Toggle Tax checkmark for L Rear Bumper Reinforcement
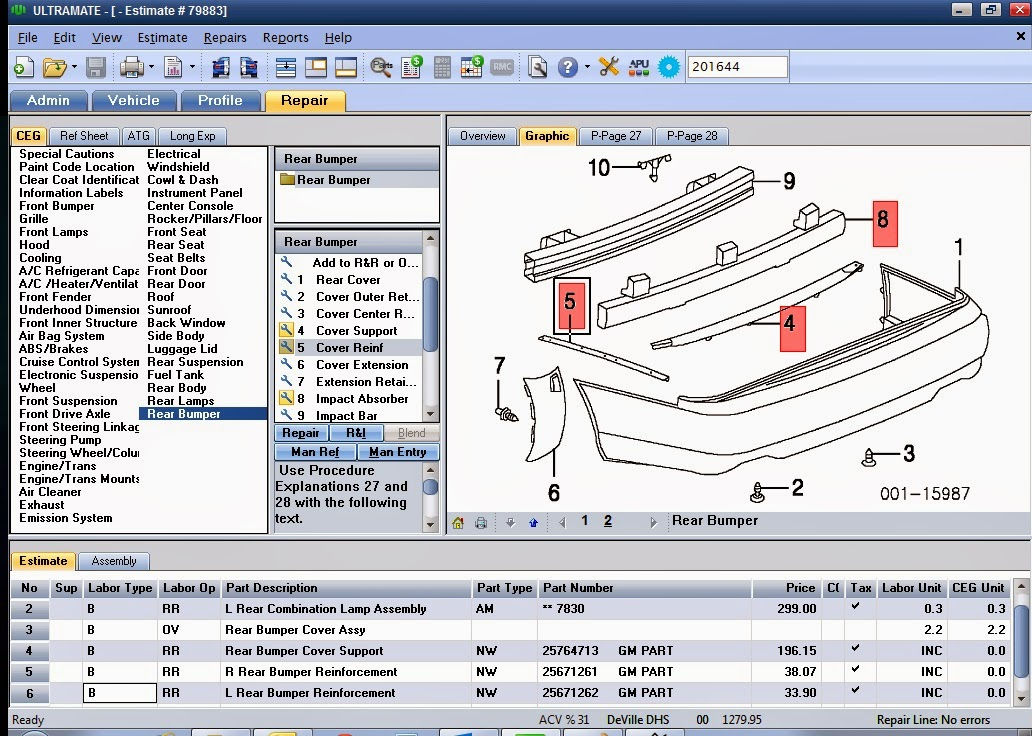Screen dimensions: 1032x736 tap(855, 691)
